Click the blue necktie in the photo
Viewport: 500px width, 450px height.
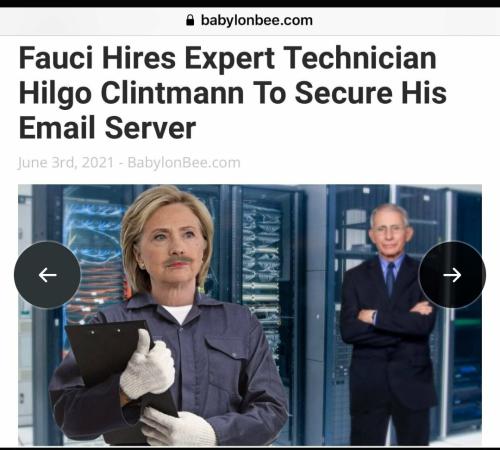(x=391, y=279)
